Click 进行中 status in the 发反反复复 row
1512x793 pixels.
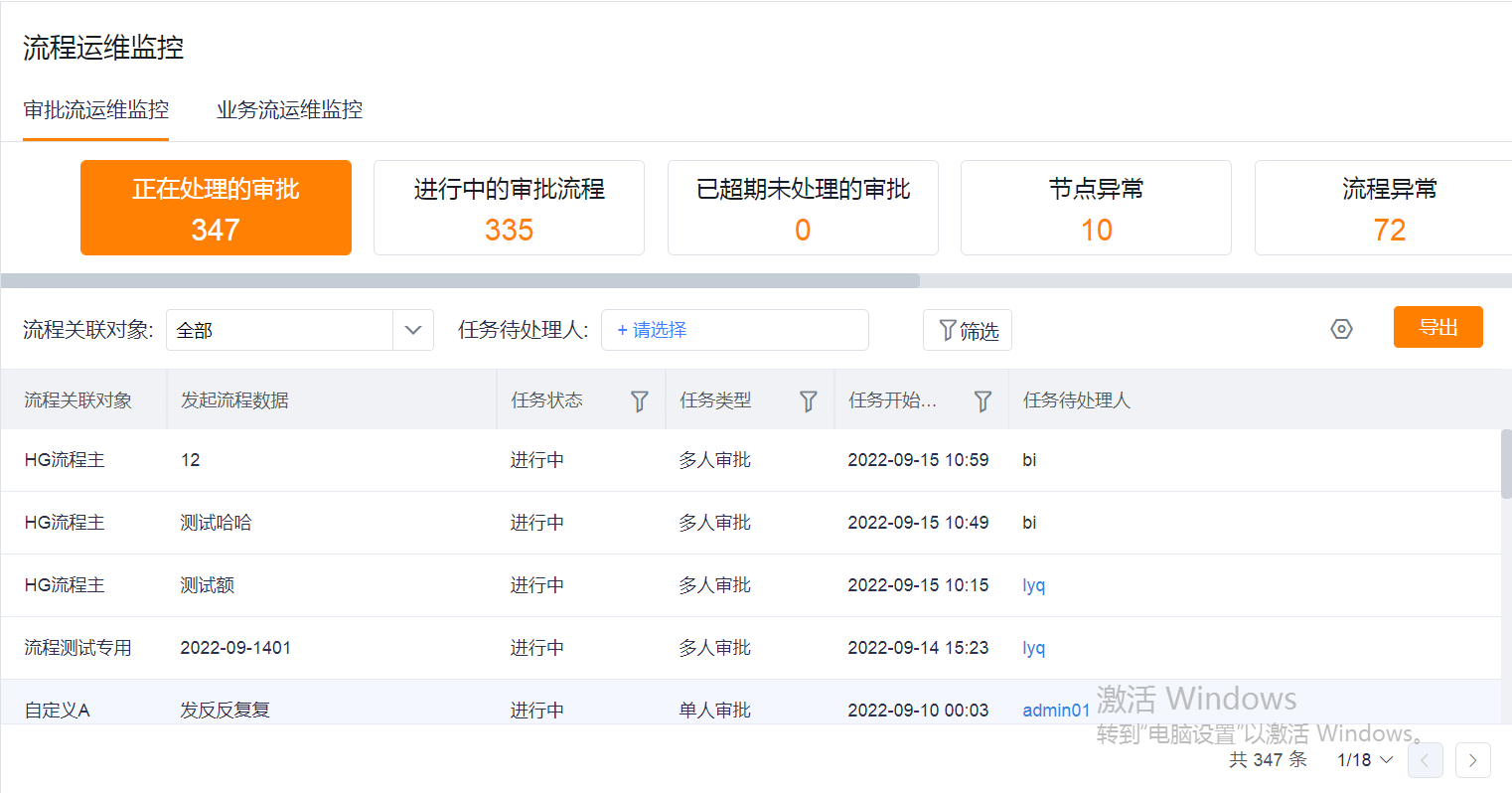coord(537,711)
